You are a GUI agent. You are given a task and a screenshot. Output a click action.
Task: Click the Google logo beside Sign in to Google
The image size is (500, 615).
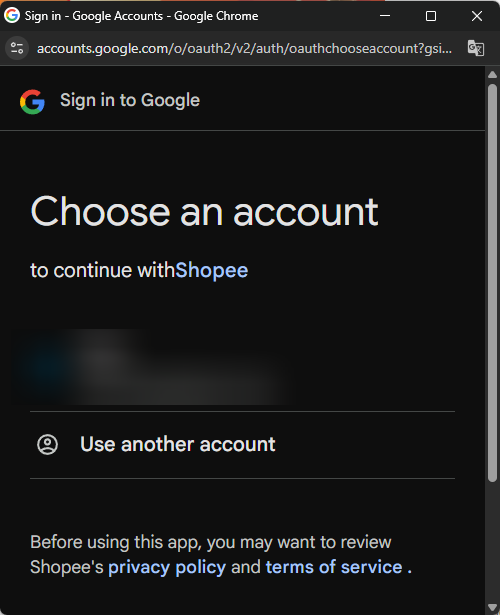(32, 102)
